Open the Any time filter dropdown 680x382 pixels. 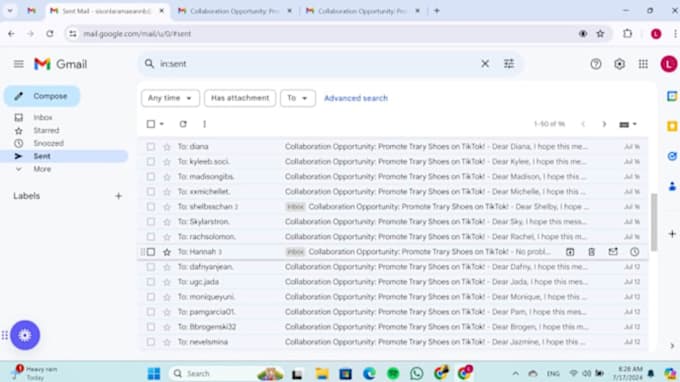pos(170,98)
